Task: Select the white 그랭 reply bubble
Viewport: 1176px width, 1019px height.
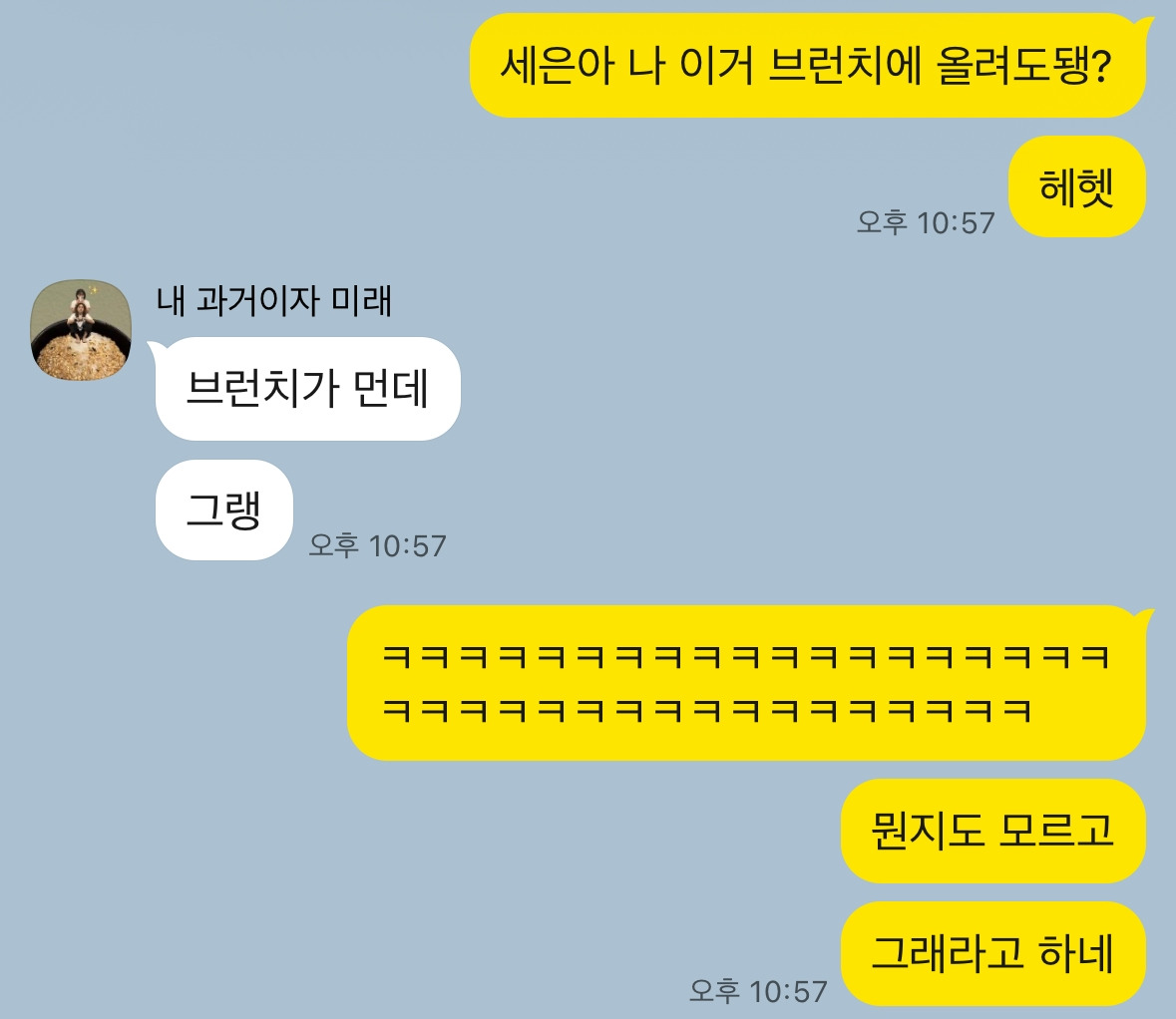Action: pyautogui.click(x=223, y=509)
